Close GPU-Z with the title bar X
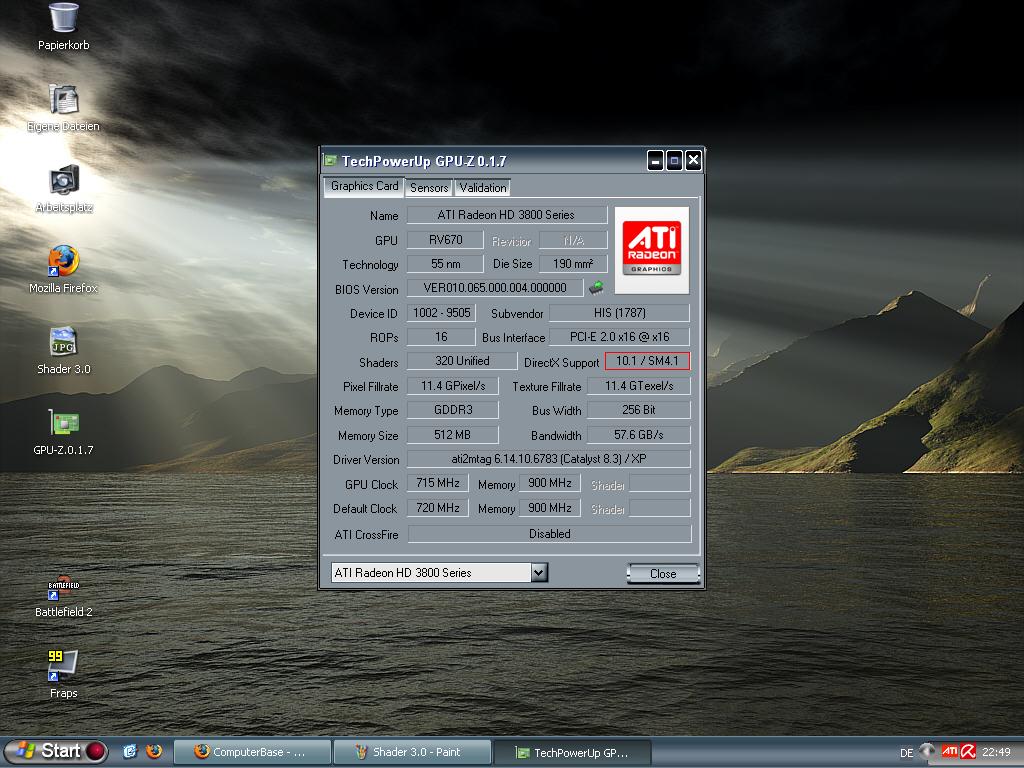The height and width of the screenshot is (768, 1024). point(694,161)
